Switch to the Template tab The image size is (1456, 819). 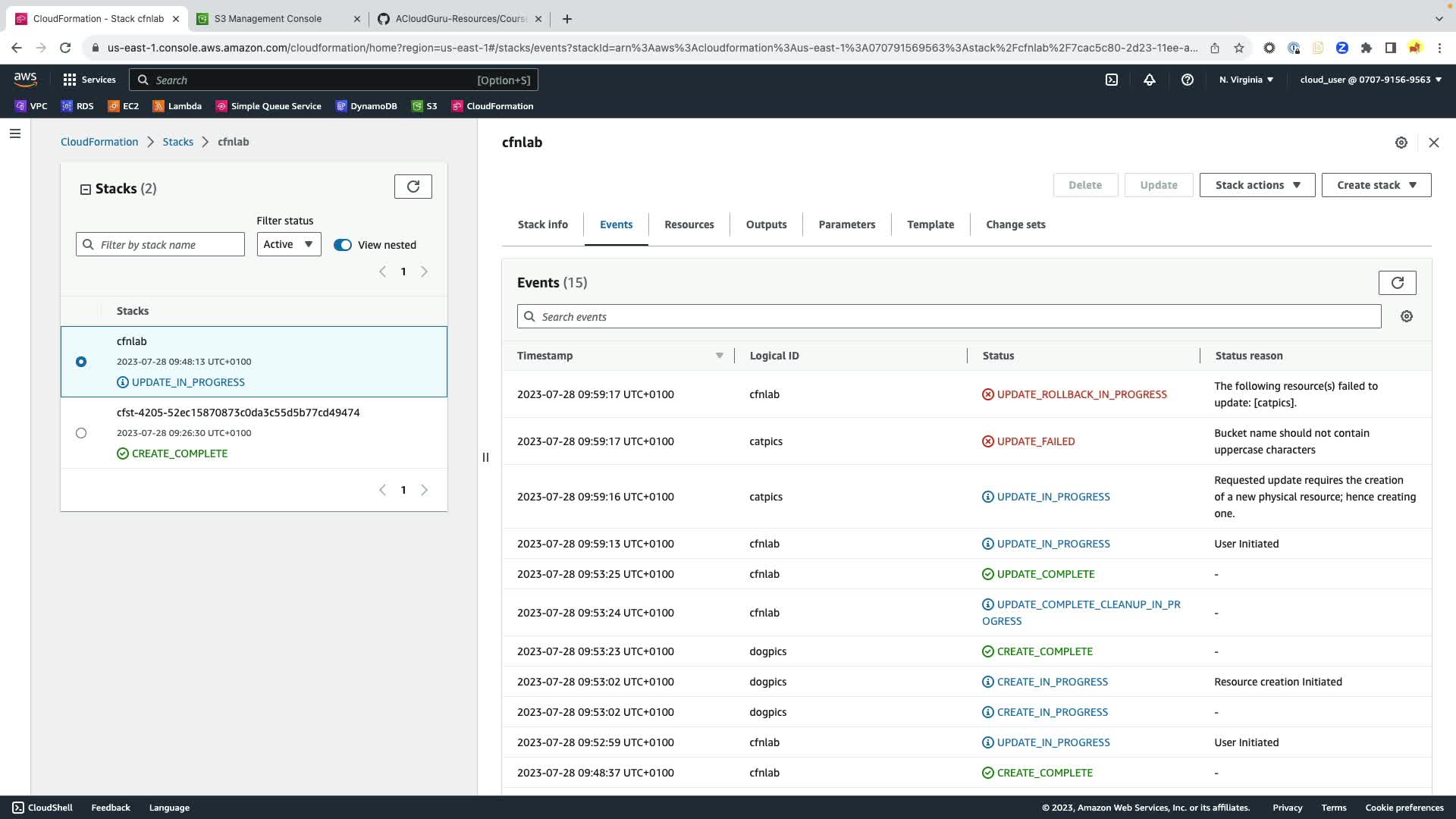(x=930, y=224)
